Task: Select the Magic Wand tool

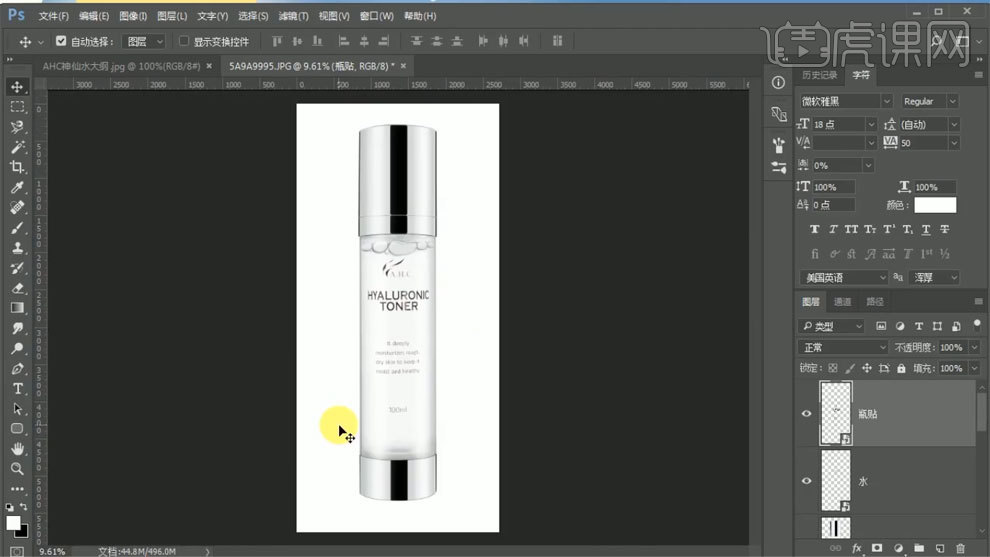Action: pos(17,147)
